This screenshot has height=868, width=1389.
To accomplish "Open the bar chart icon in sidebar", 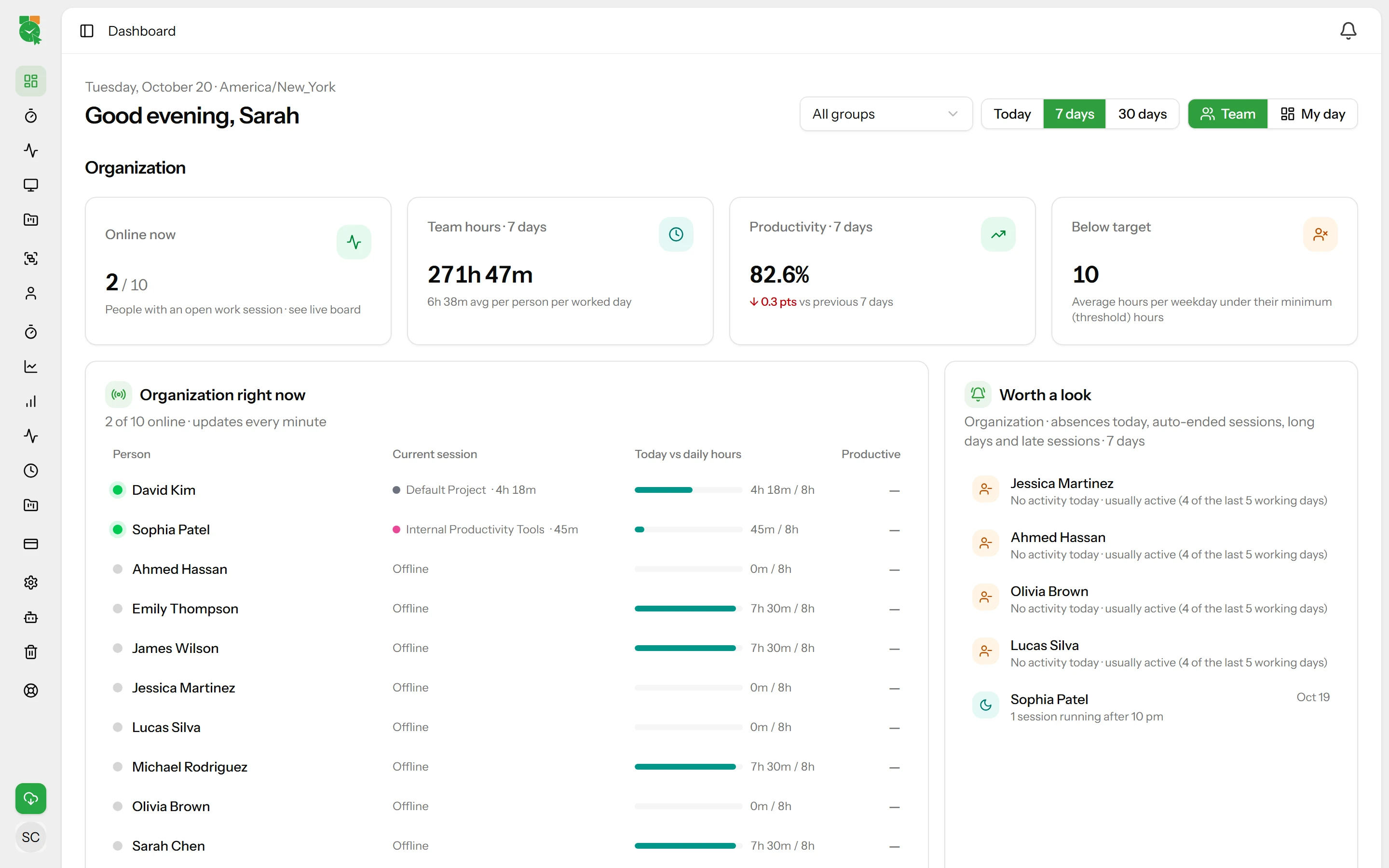I will click(x=31, y=401).
